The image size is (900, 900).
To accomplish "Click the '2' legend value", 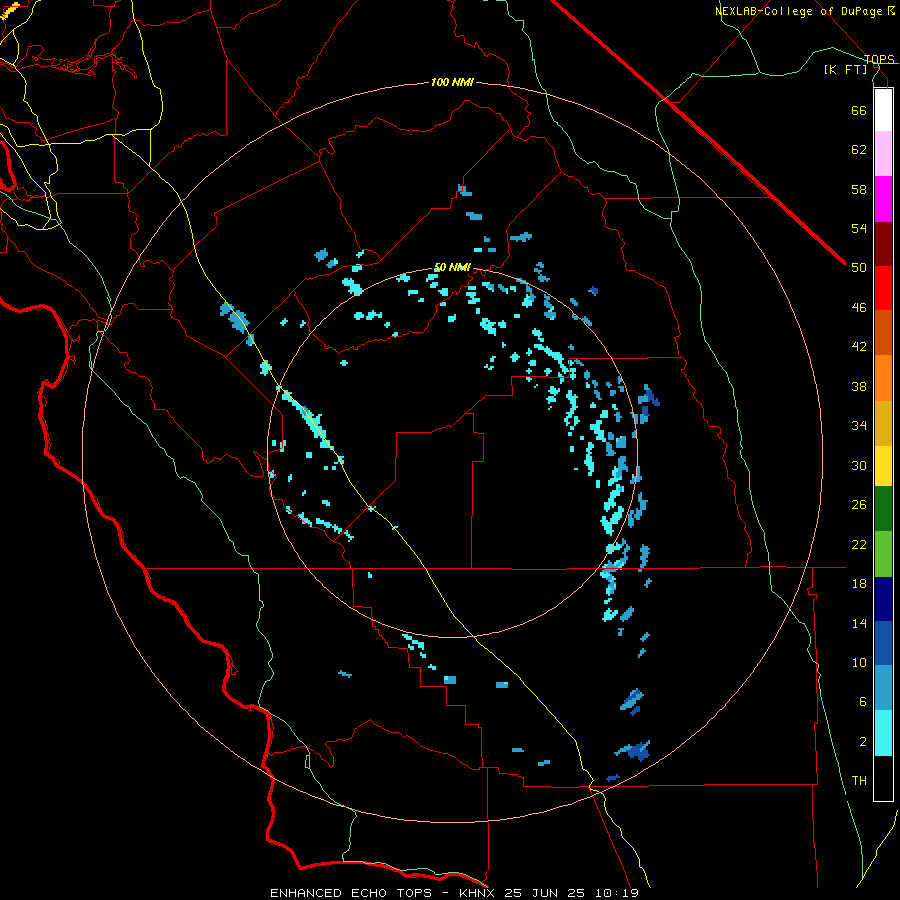I will (863, 742).
